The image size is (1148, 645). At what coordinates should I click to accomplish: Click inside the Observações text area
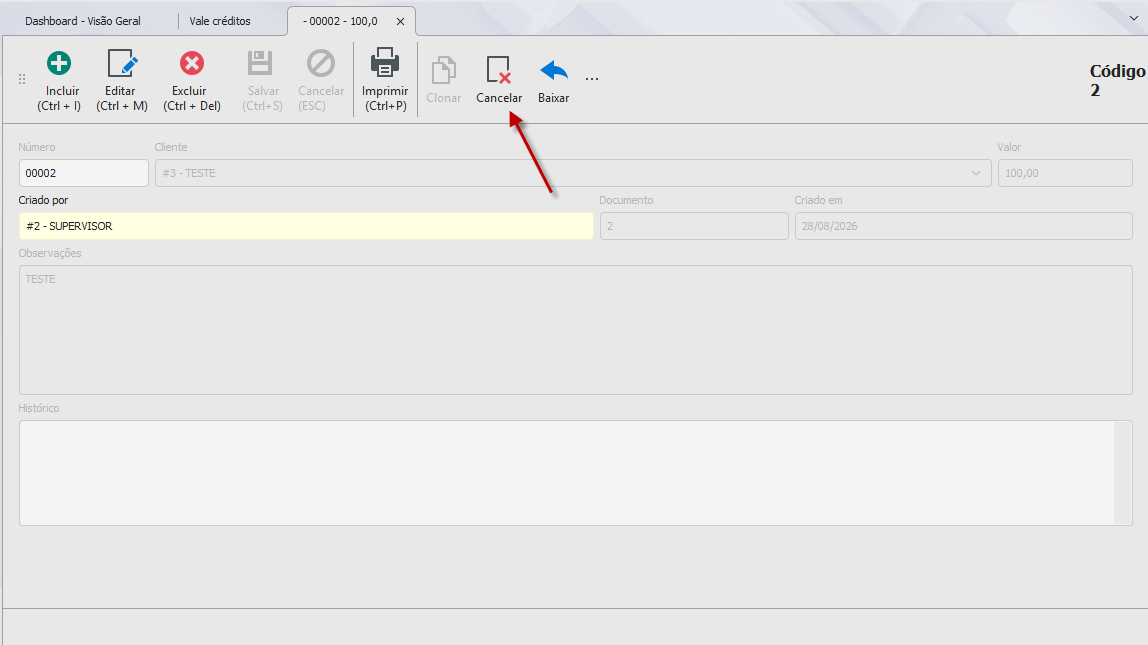click(575, 330)
